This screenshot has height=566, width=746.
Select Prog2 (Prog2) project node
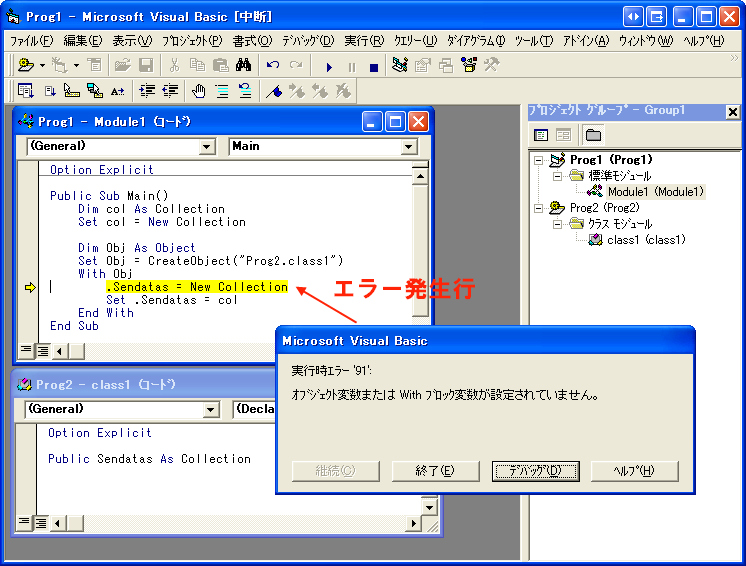604,208
